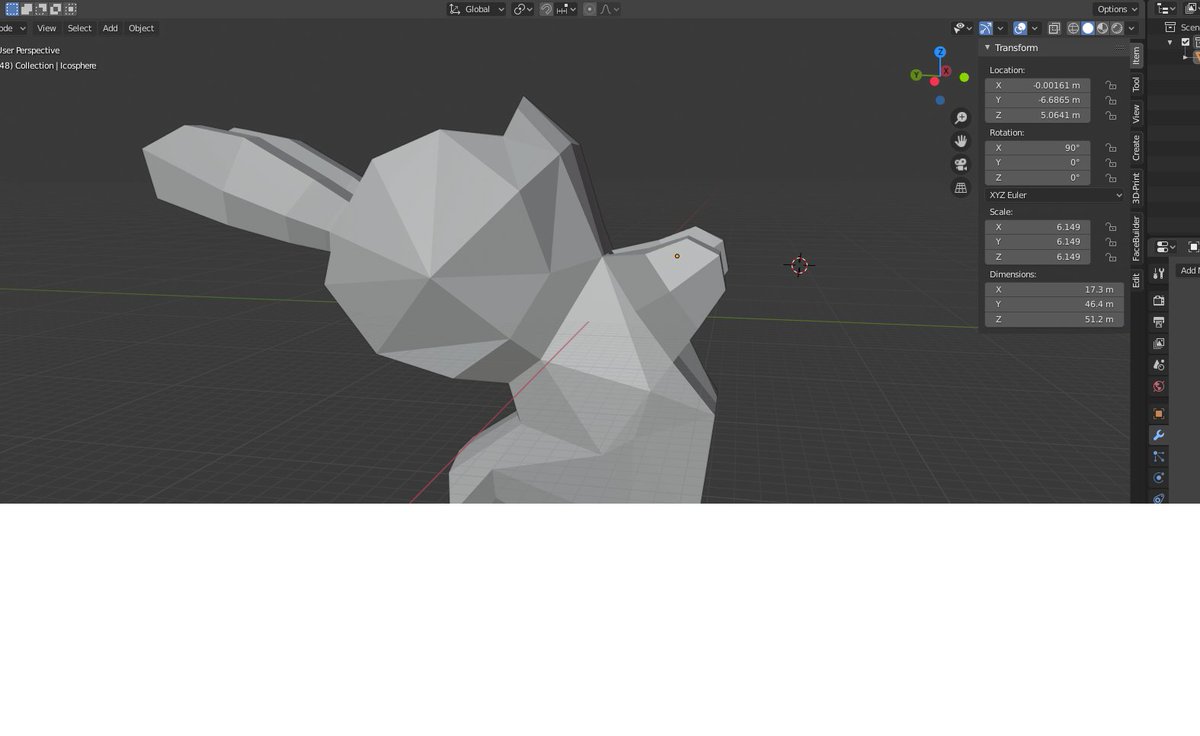Switch to solid viewport shading
The image size is (1200, 736).
coord(1088,28)
